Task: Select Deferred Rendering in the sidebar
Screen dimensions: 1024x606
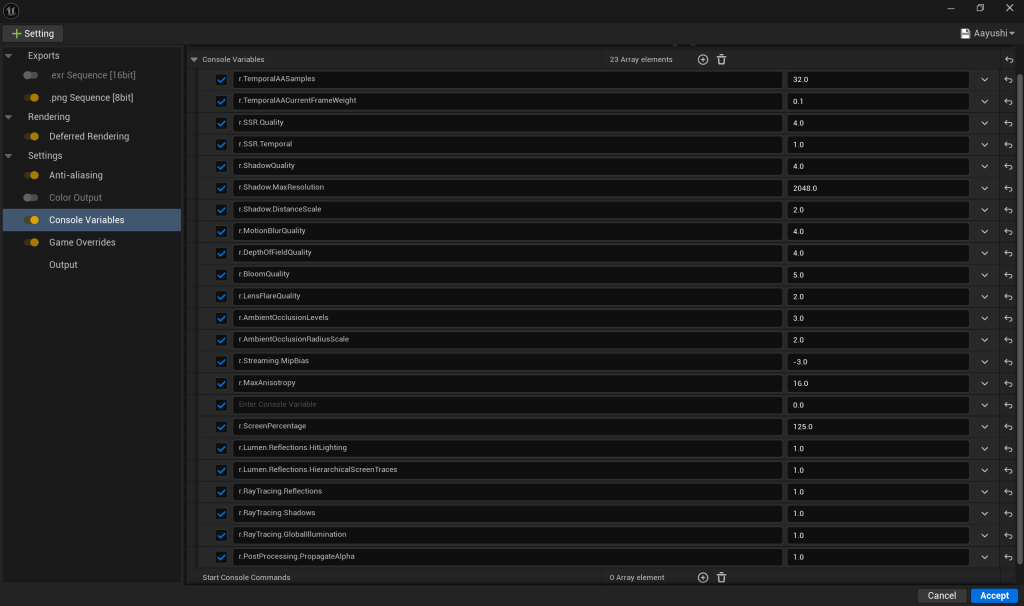Action: point(88,137)
